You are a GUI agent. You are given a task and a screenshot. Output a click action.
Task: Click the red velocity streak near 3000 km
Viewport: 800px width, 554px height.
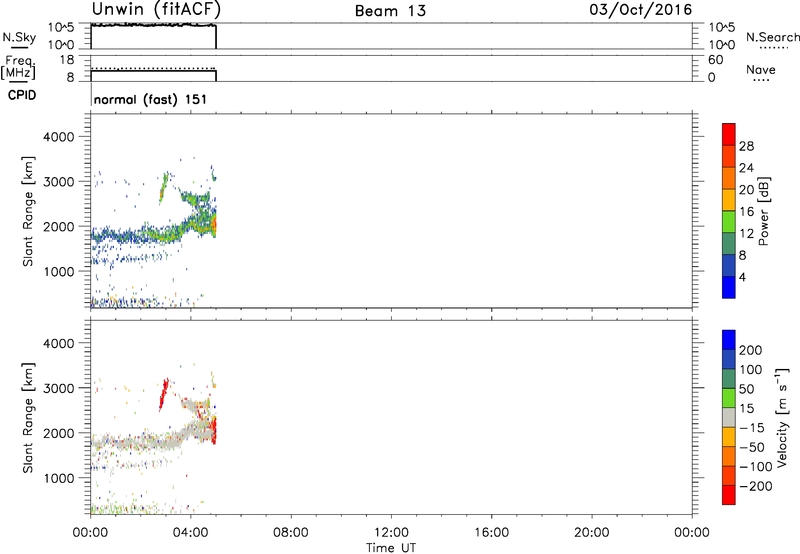click(163, 394)
